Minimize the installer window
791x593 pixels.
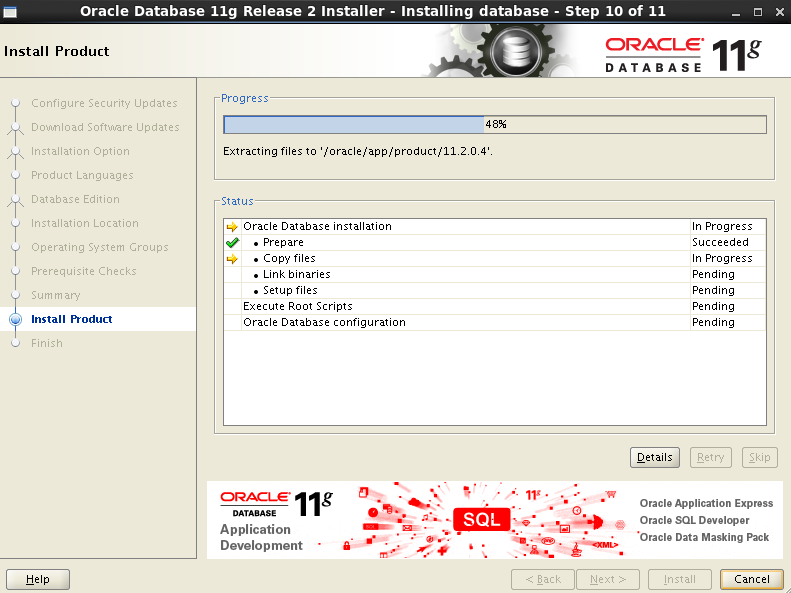[738, 13]
